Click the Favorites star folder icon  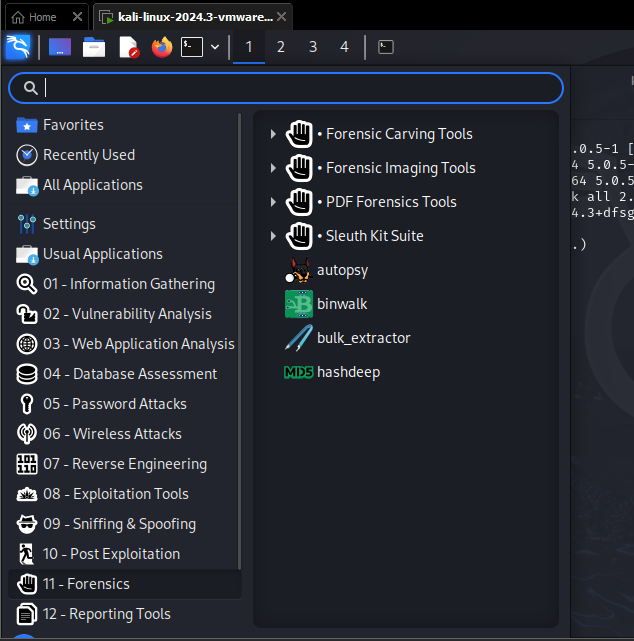click(x=27, y=125)
